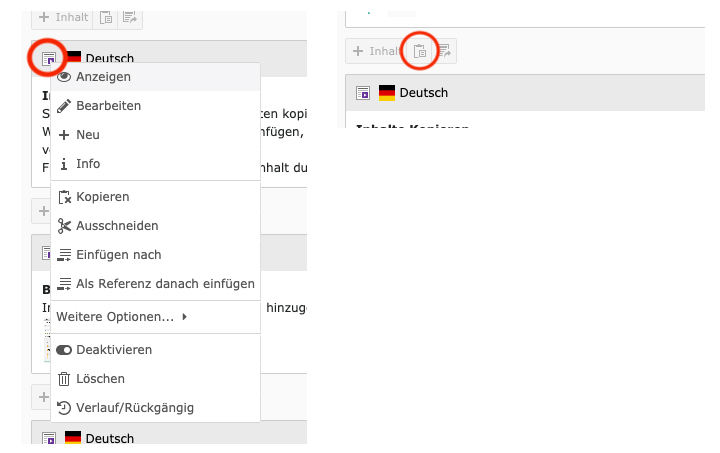Click the content element icon in bottom-left Deutsch row
This screenshot has width=720, height=453.
click(x=48, y=438)
